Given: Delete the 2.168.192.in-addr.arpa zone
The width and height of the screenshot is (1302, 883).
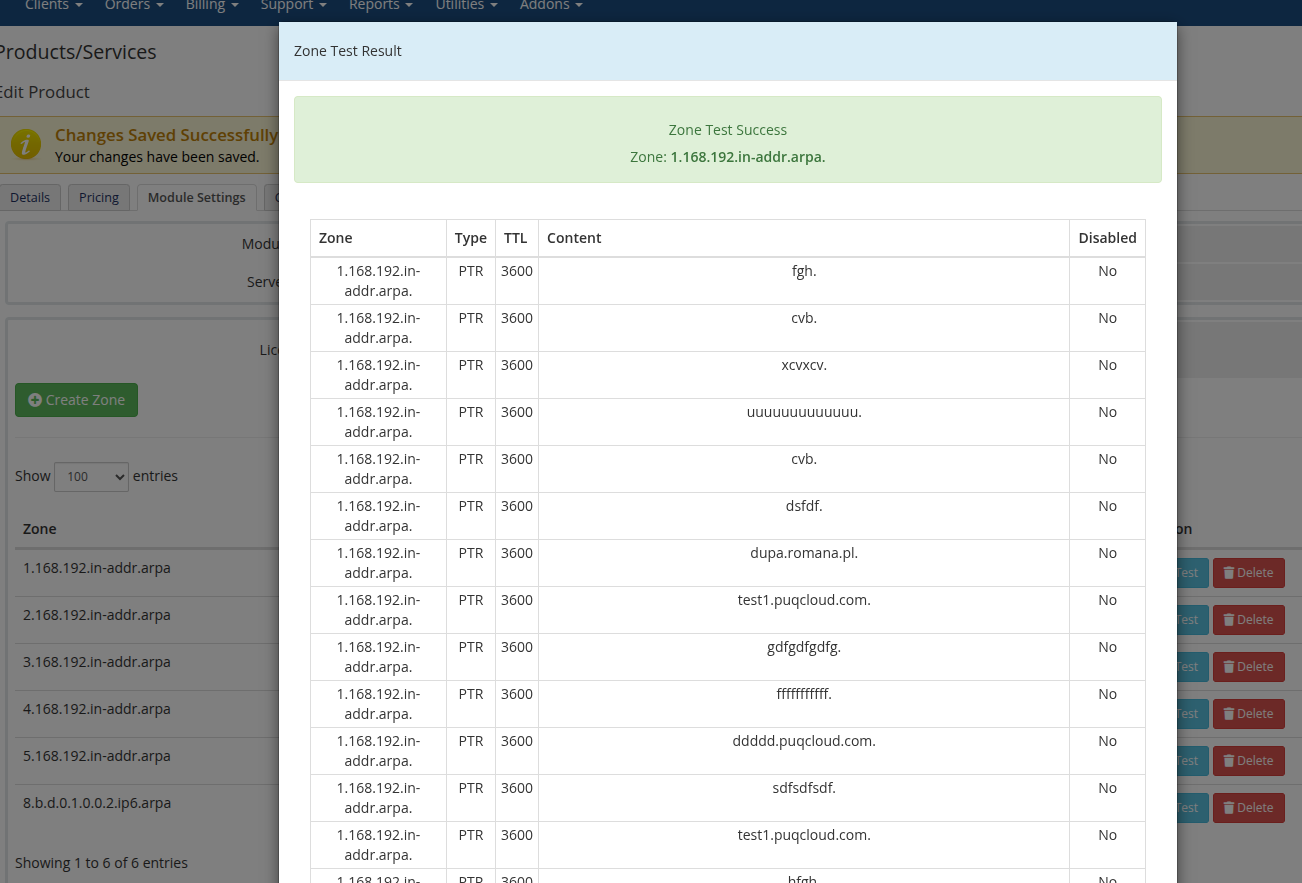Looking at the screenshot, I should point(1248,620).
